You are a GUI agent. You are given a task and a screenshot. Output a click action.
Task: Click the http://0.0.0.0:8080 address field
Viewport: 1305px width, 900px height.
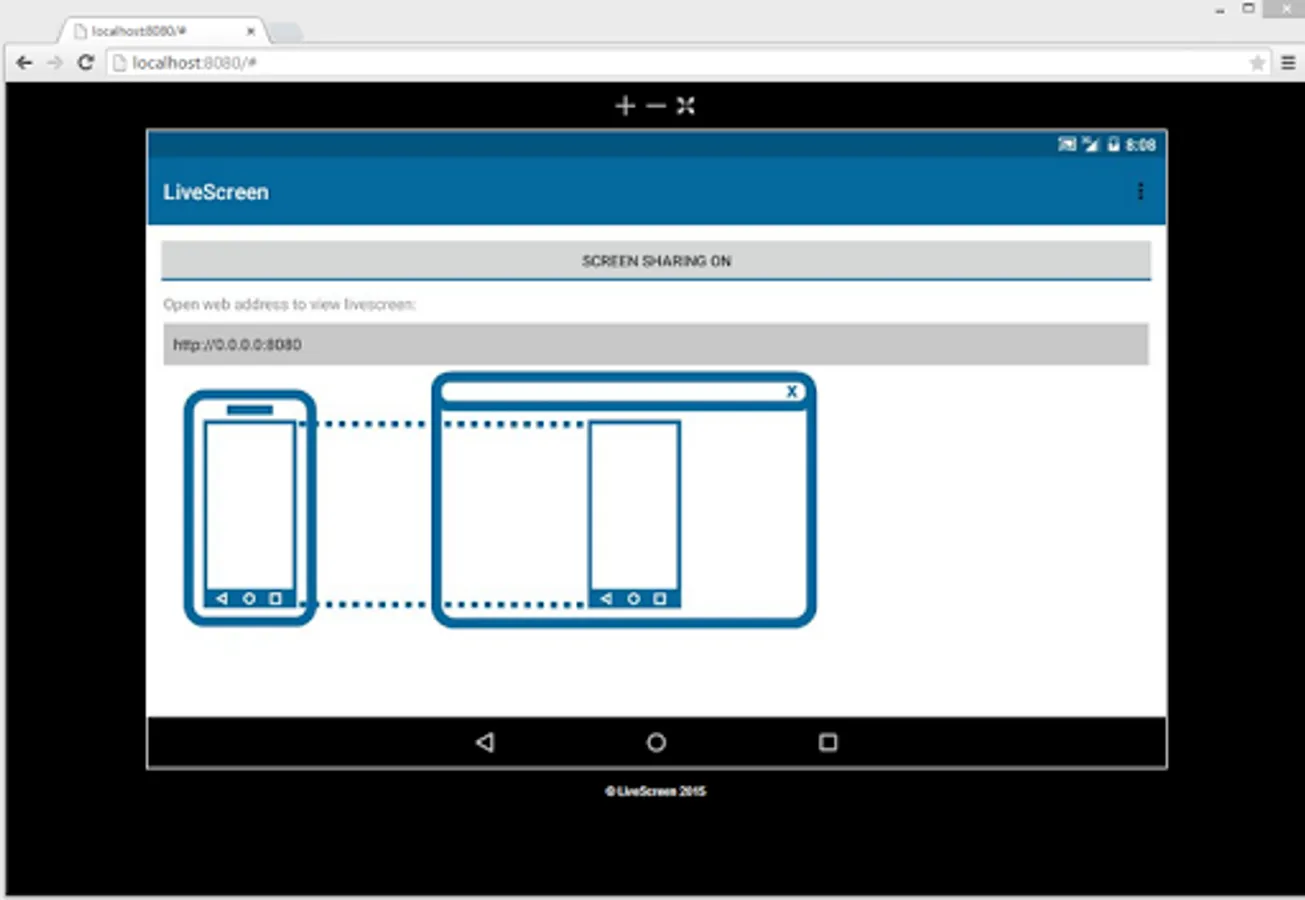[x=656, y=344]
